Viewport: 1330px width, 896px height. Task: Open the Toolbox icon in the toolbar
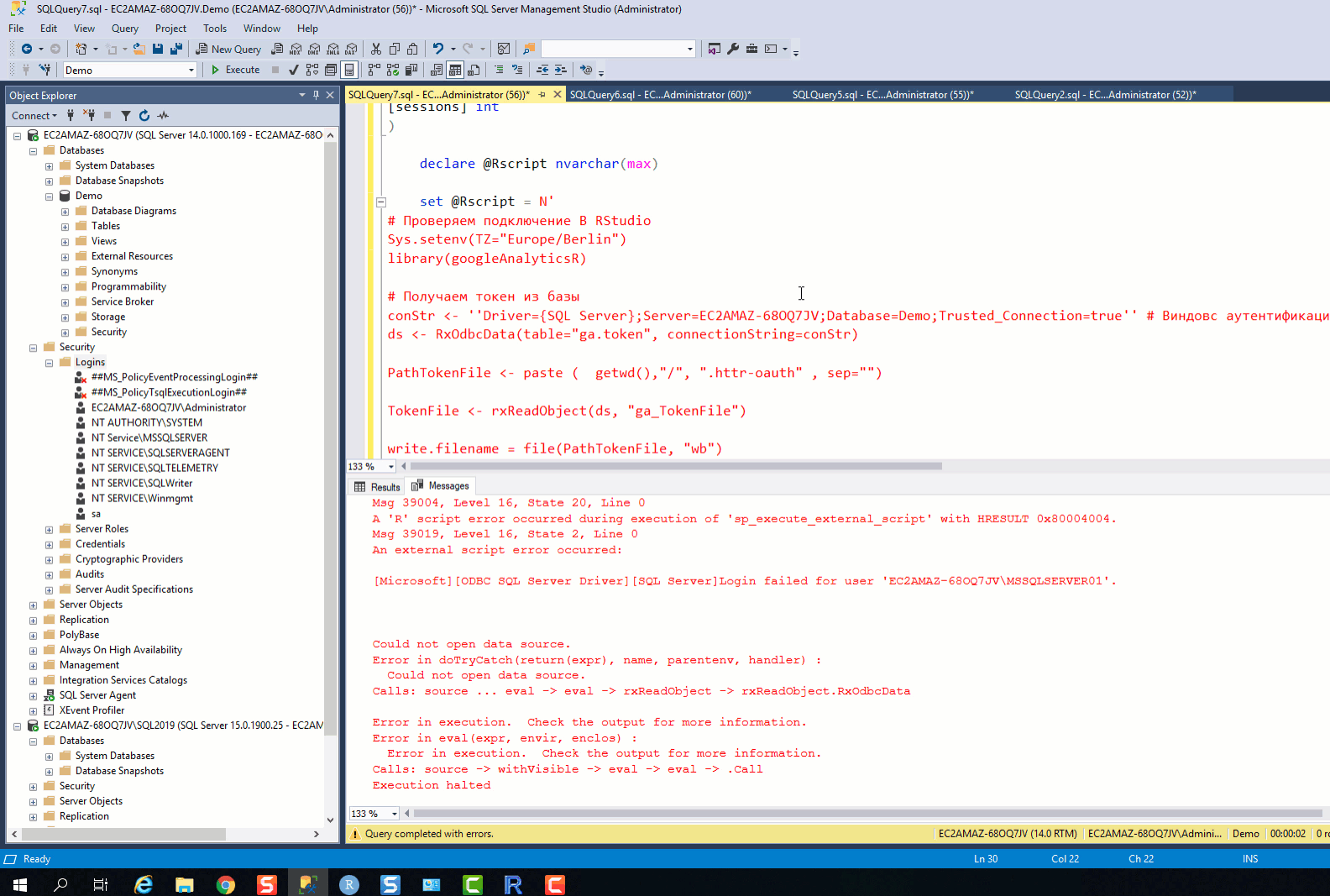[x=751, y=49]
